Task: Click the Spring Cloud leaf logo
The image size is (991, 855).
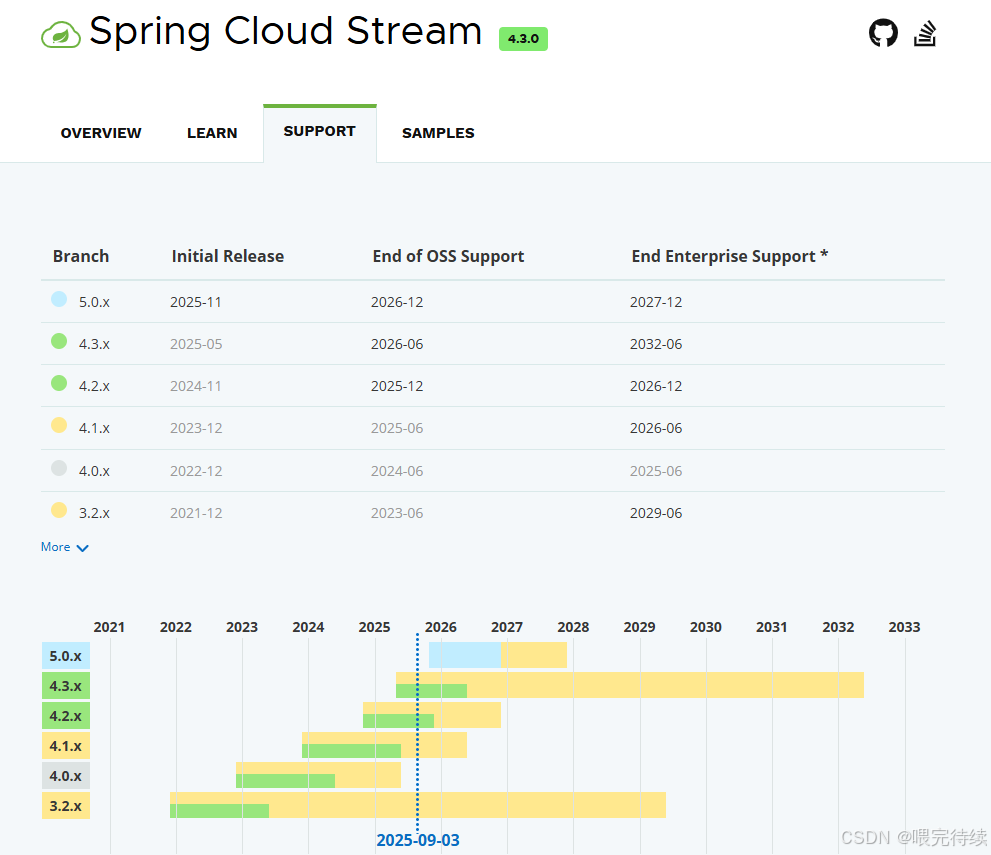Action: click(x=61, y=35)
